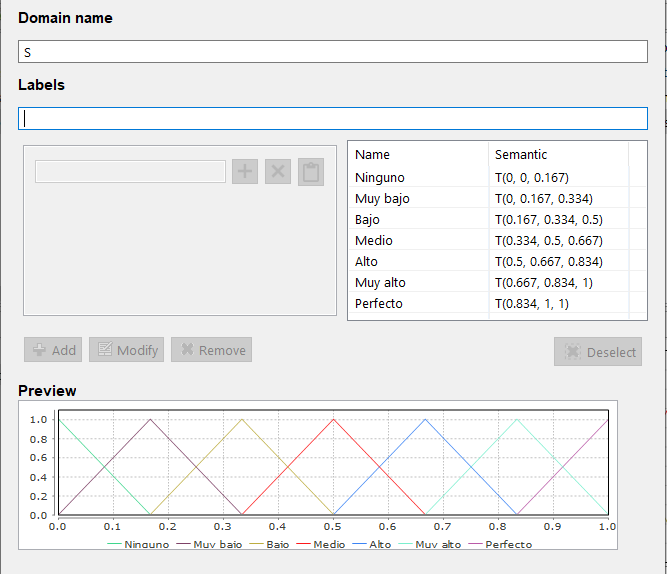Focus the Labels text input
The width and height of the screenshot is (667, 574).
tap(333, 118)
